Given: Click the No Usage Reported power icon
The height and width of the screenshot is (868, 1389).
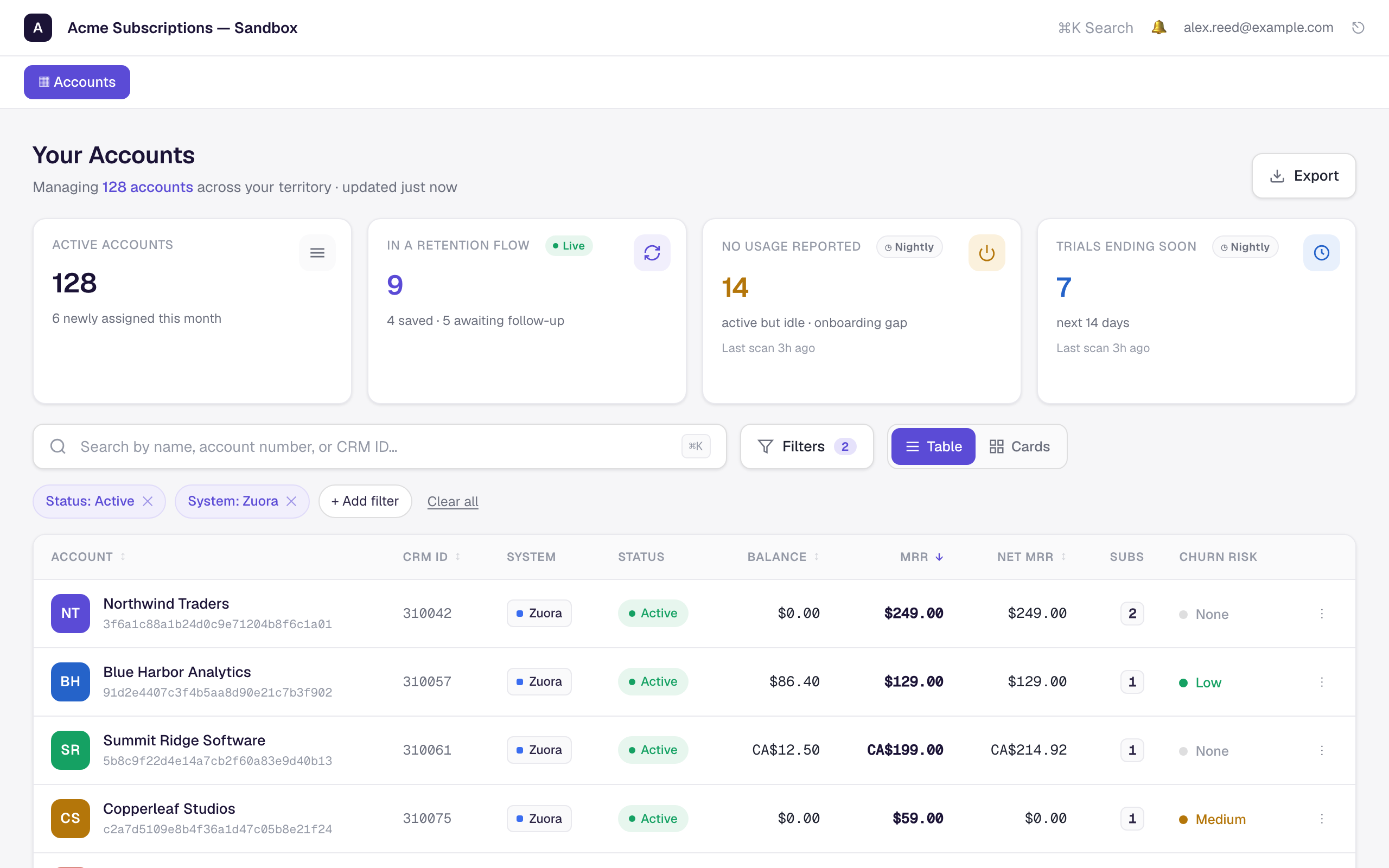Looking at the screenshot, I should (x=986, y=253).
